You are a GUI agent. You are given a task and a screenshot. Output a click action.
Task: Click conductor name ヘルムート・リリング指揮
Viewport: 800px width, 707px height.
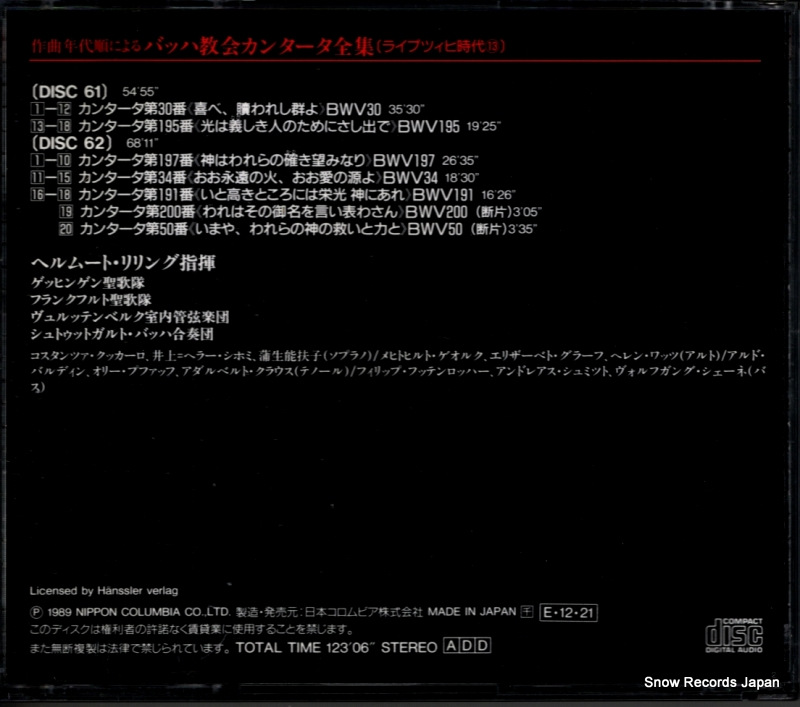[123, 263]
